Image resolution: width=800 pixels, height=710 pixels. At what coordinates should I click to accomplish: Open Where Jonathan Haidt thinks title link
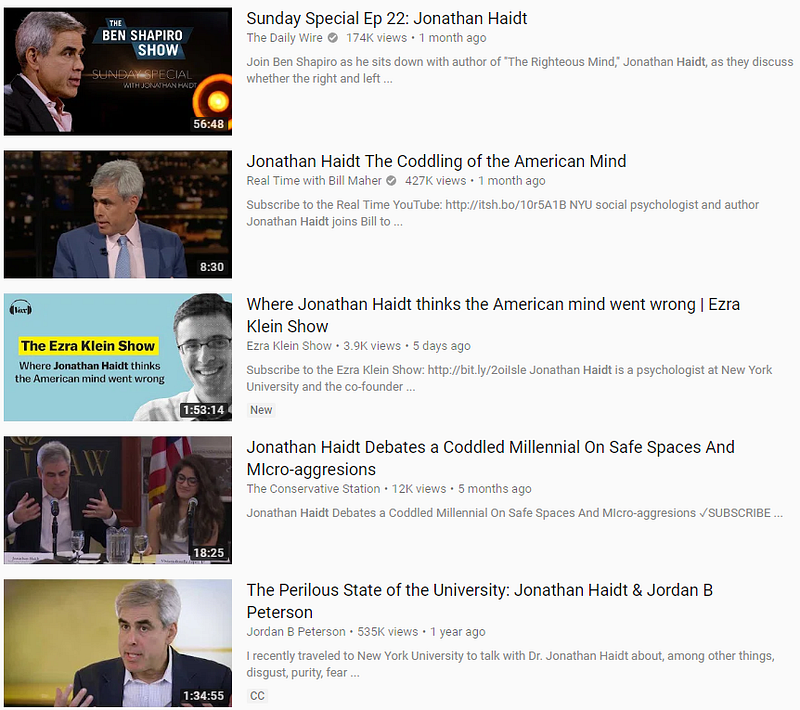(493, 315)
